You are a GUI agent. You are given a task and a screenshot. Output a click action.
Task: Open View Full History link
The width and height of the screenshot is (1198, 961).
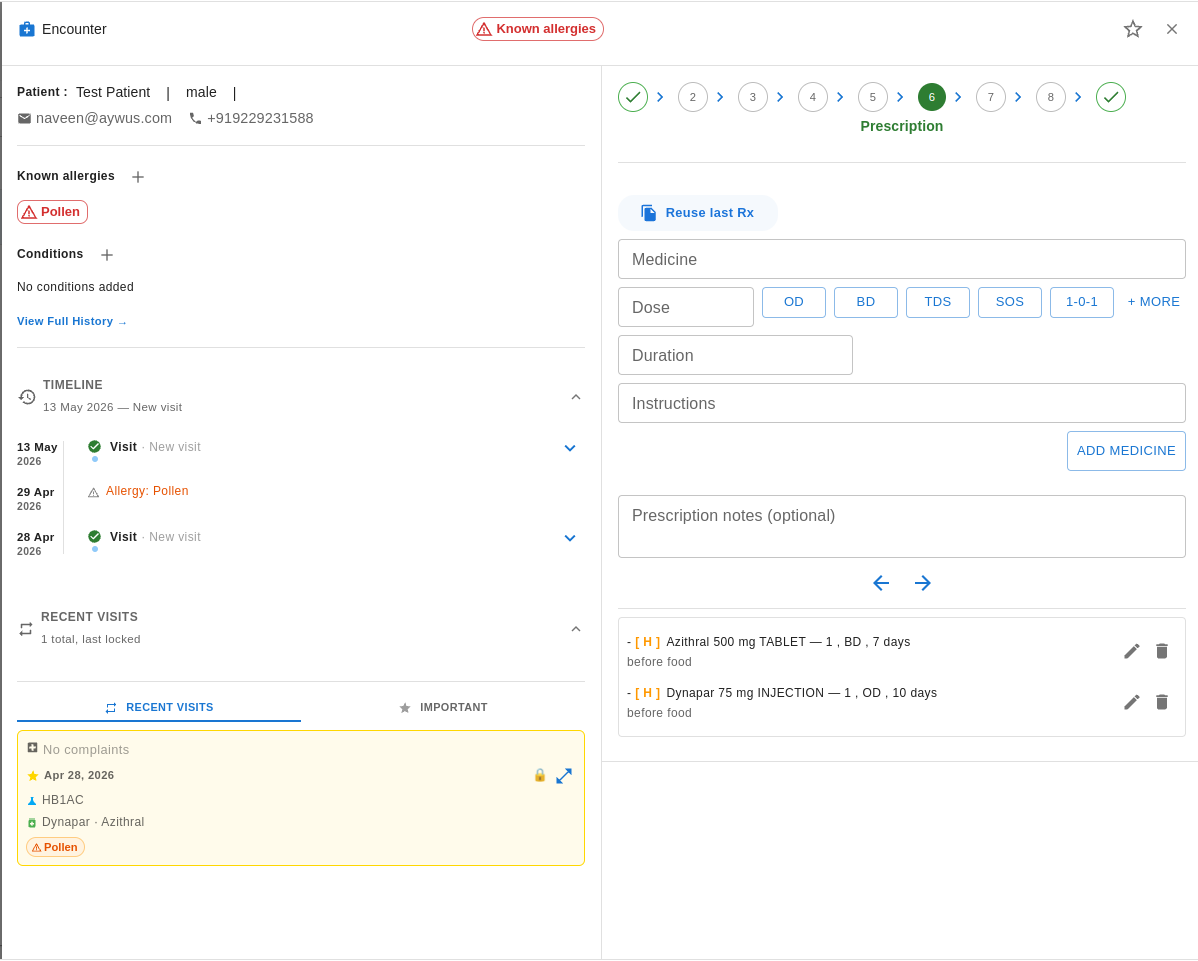click(72, 322)
